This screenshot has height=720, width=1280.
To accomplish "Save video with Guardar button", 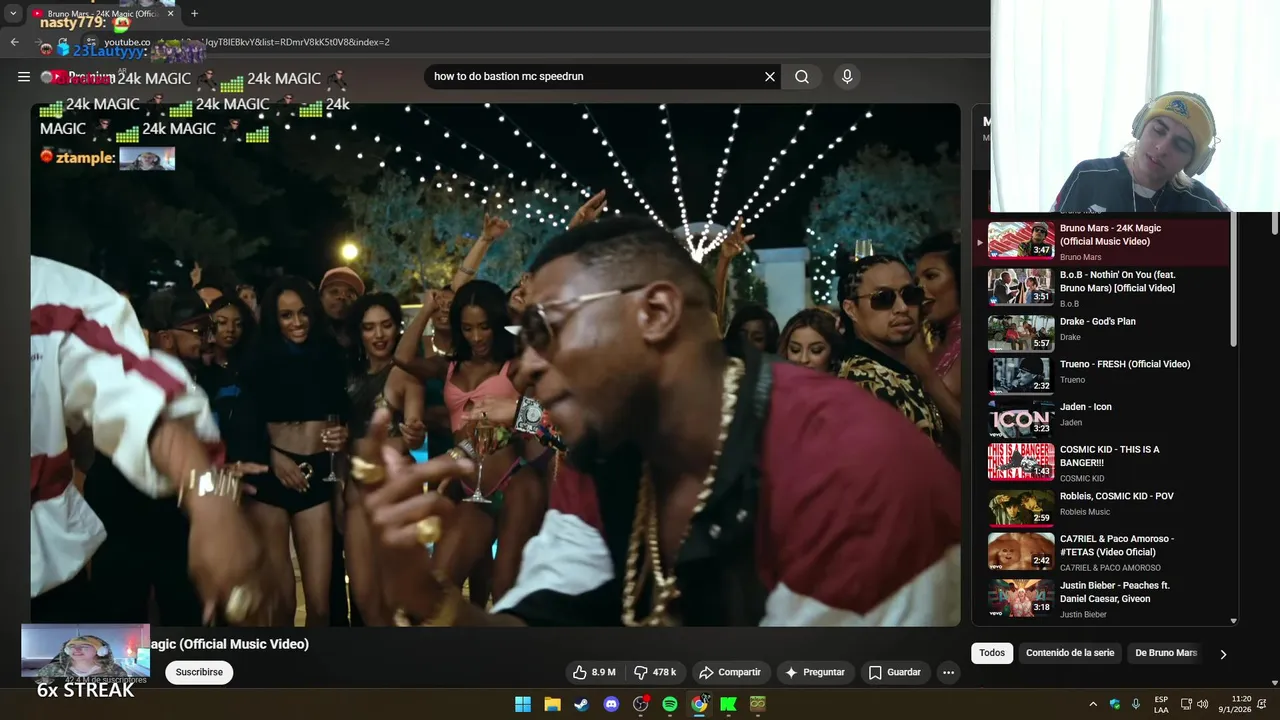I will (x=894, y=672).
